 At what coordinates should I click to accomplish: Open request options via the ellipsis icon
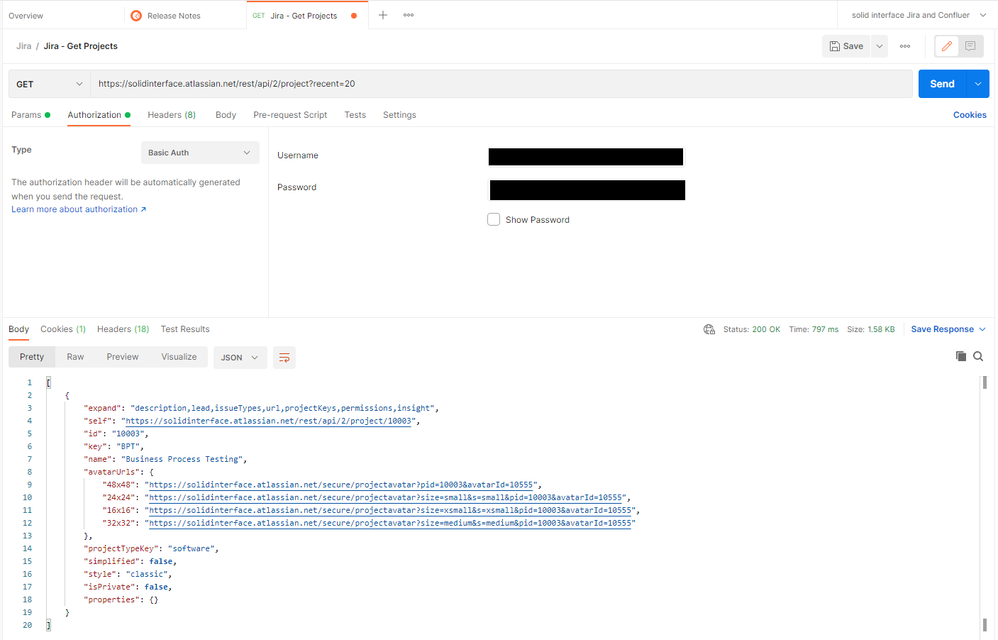pos(905,46)
